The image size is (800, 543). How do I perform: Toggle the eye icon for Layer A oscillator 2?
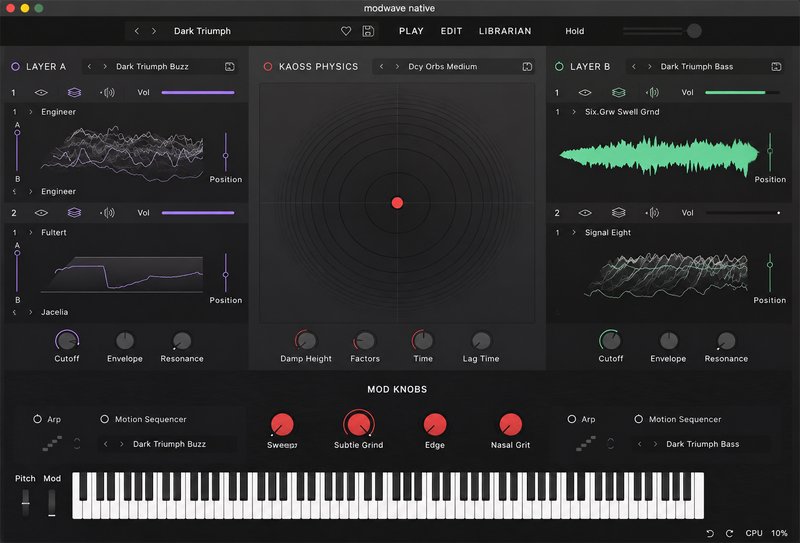pyautogui.click(x=41, y=213)
